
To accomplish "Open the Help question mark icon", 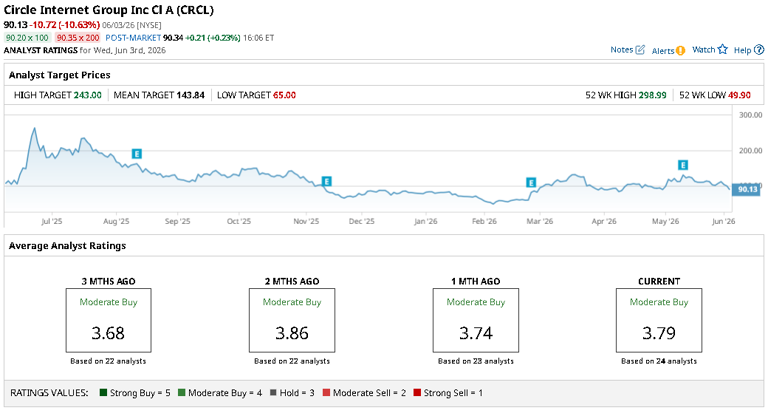I will [759, 49].
